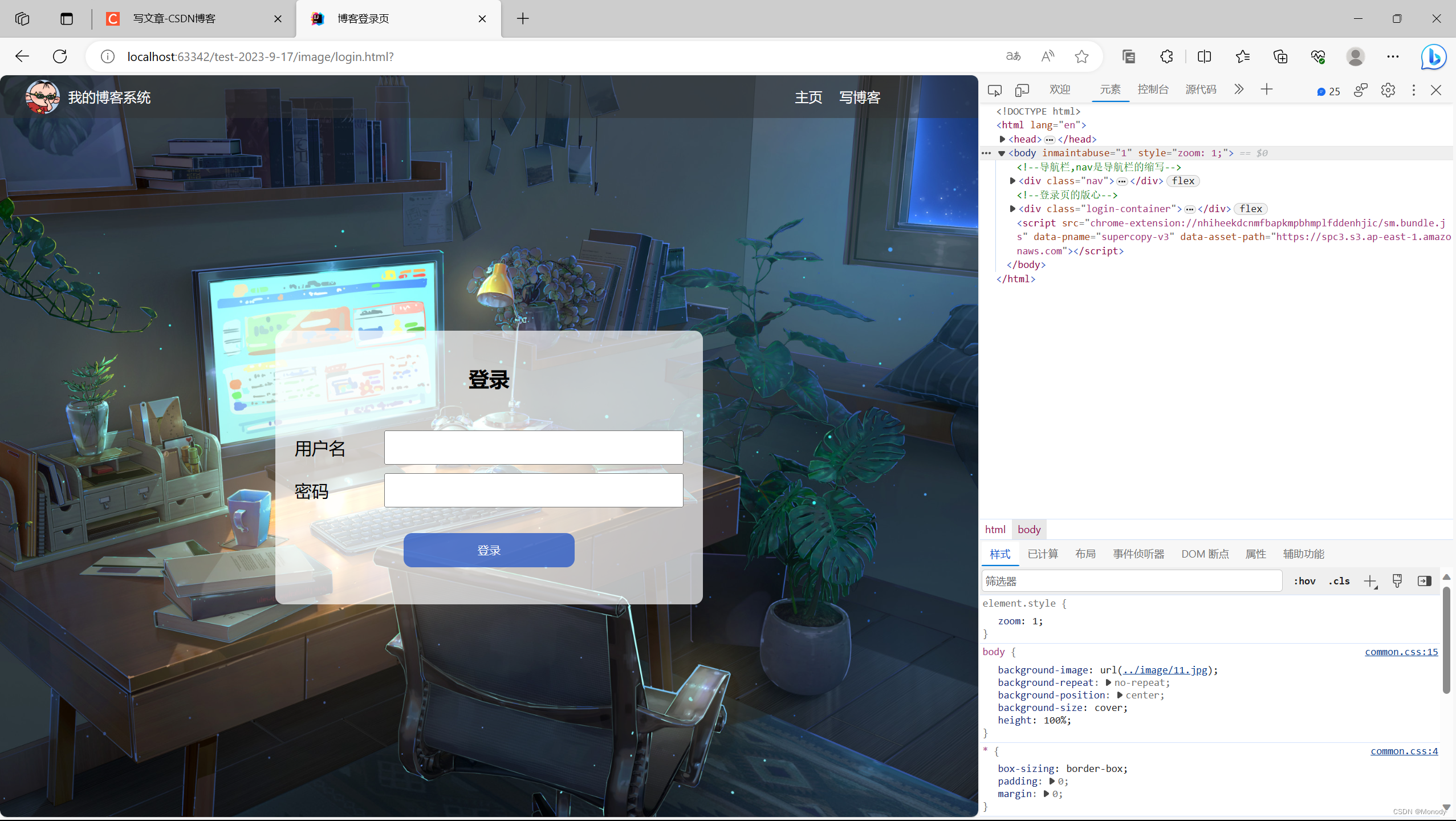Expand the background-repeat shorthand value
Screen dimensions: 1456x821
tap(1109, 682)
